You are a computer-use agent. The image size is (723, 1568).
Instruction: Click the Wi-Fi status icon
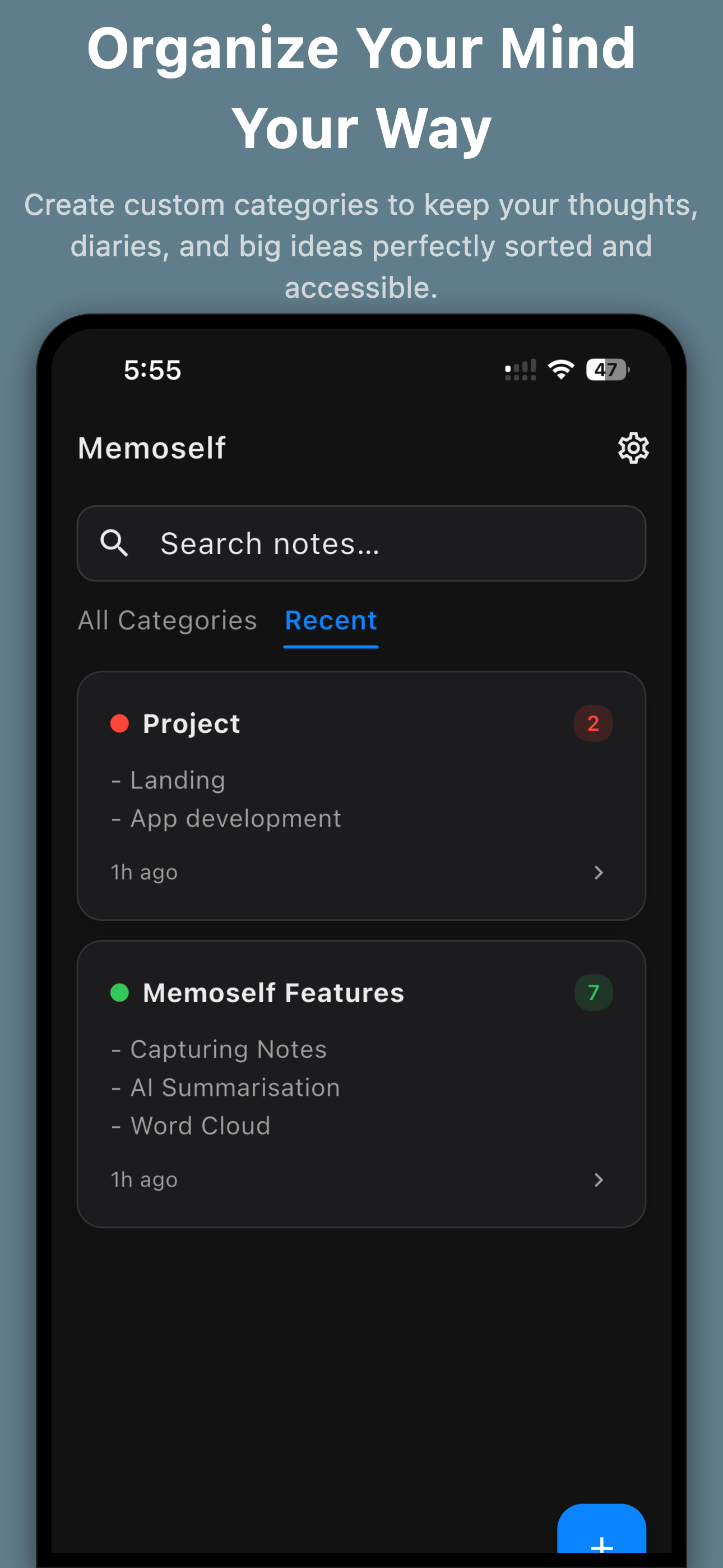[x=560, y=369]
